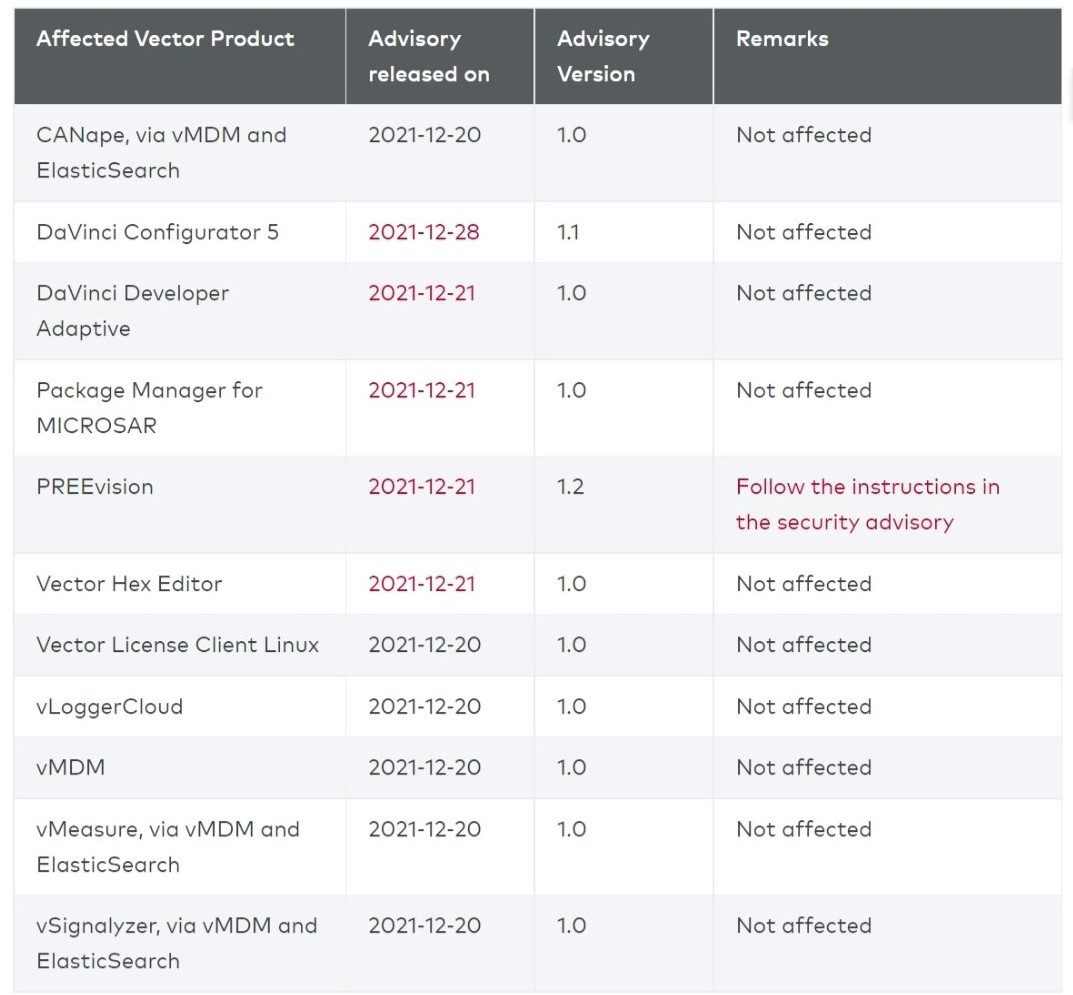Click the Affected Vector Product column header
Screen dimensions: 1073x995
tap(165, 39)
